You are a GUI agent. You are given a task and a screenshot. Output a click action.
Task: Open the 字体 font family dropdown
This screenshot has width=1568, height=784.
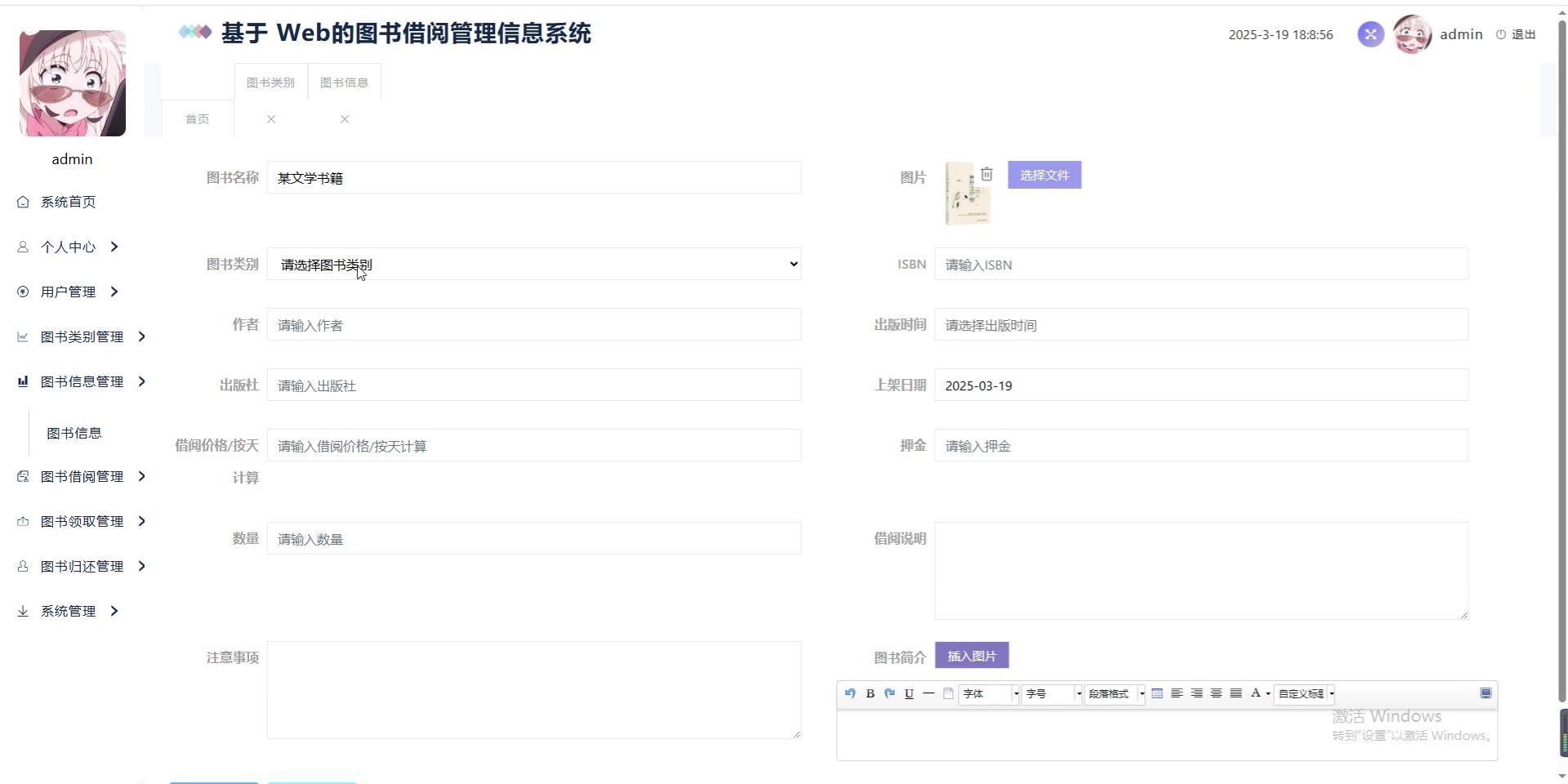(x=989, y=694)
